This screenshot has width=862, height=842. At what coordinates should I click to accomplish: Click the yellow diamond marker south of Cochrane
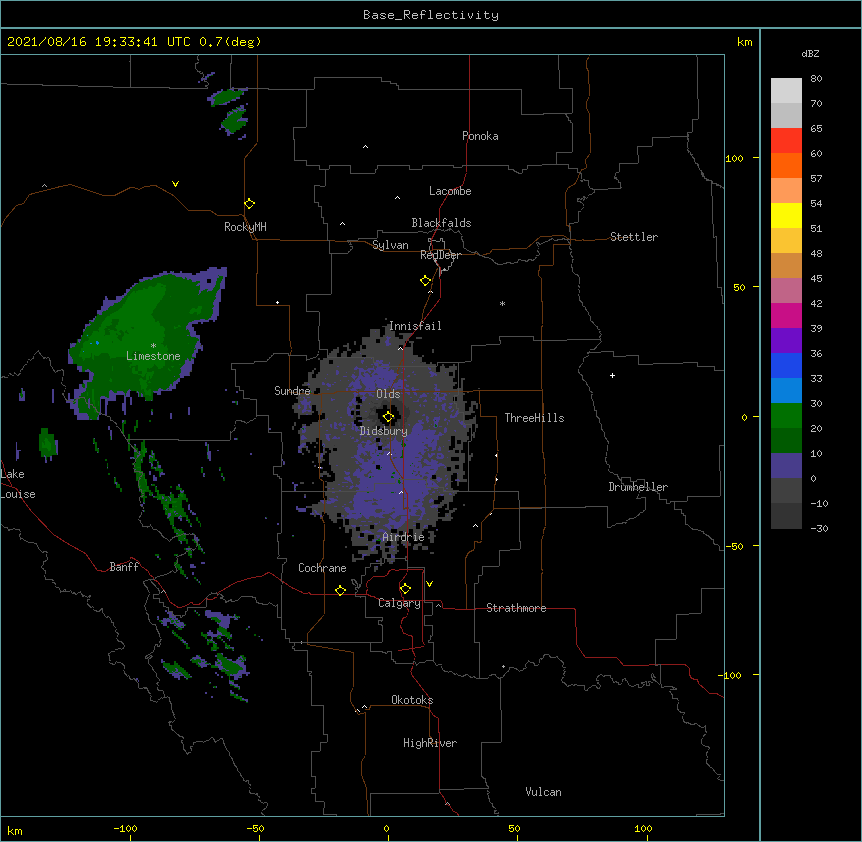341,590
